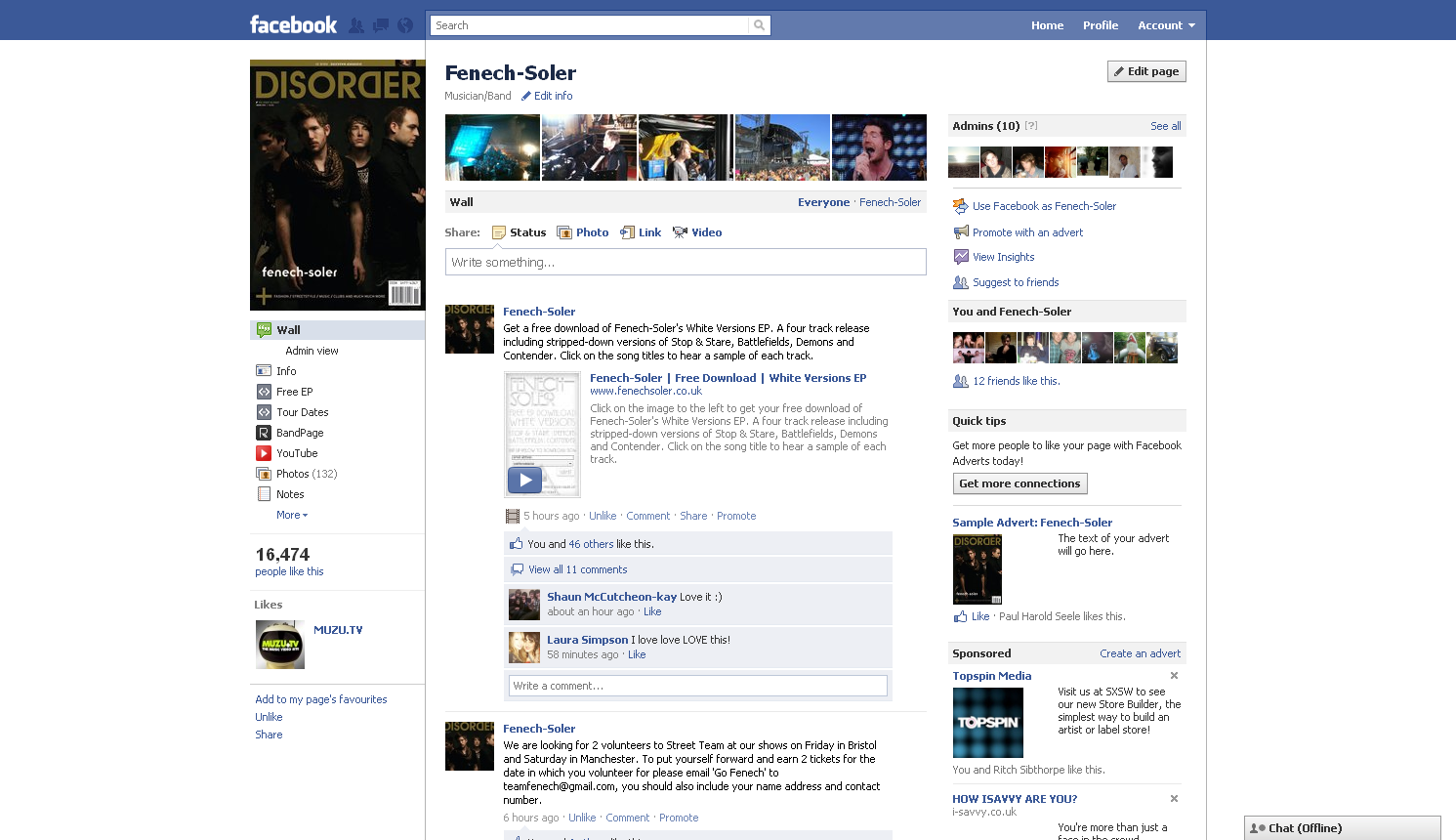Click the Status share icon
The image size is (1456, 840).
[x=499, y=232]
